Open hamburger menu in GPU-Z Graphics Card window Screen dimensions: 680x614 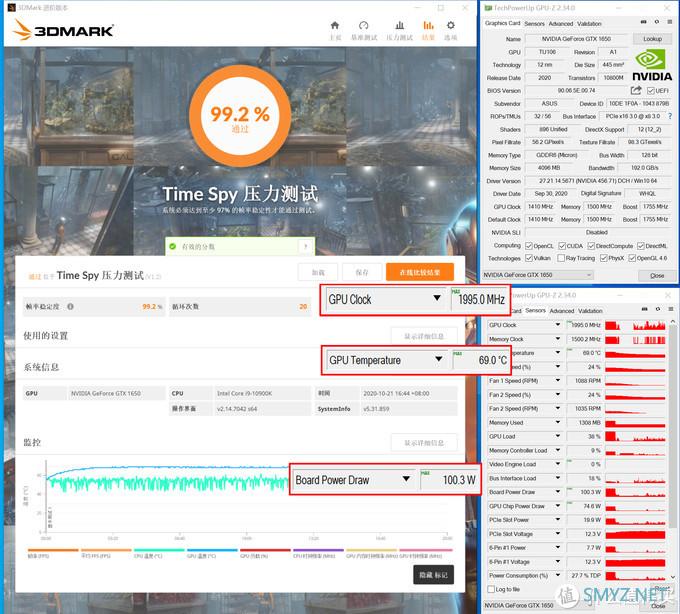[x=670, y=22]
